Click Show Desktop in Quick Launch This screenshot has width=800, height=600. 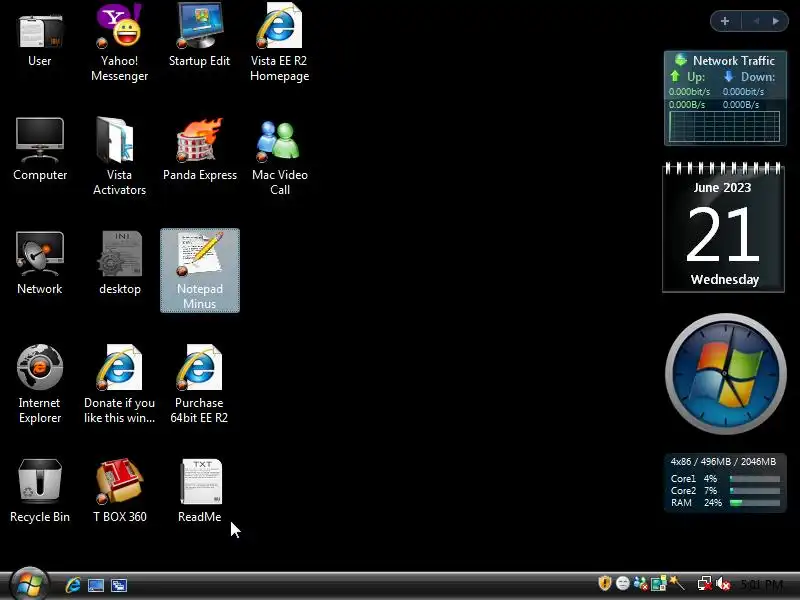tap(96, 585)
